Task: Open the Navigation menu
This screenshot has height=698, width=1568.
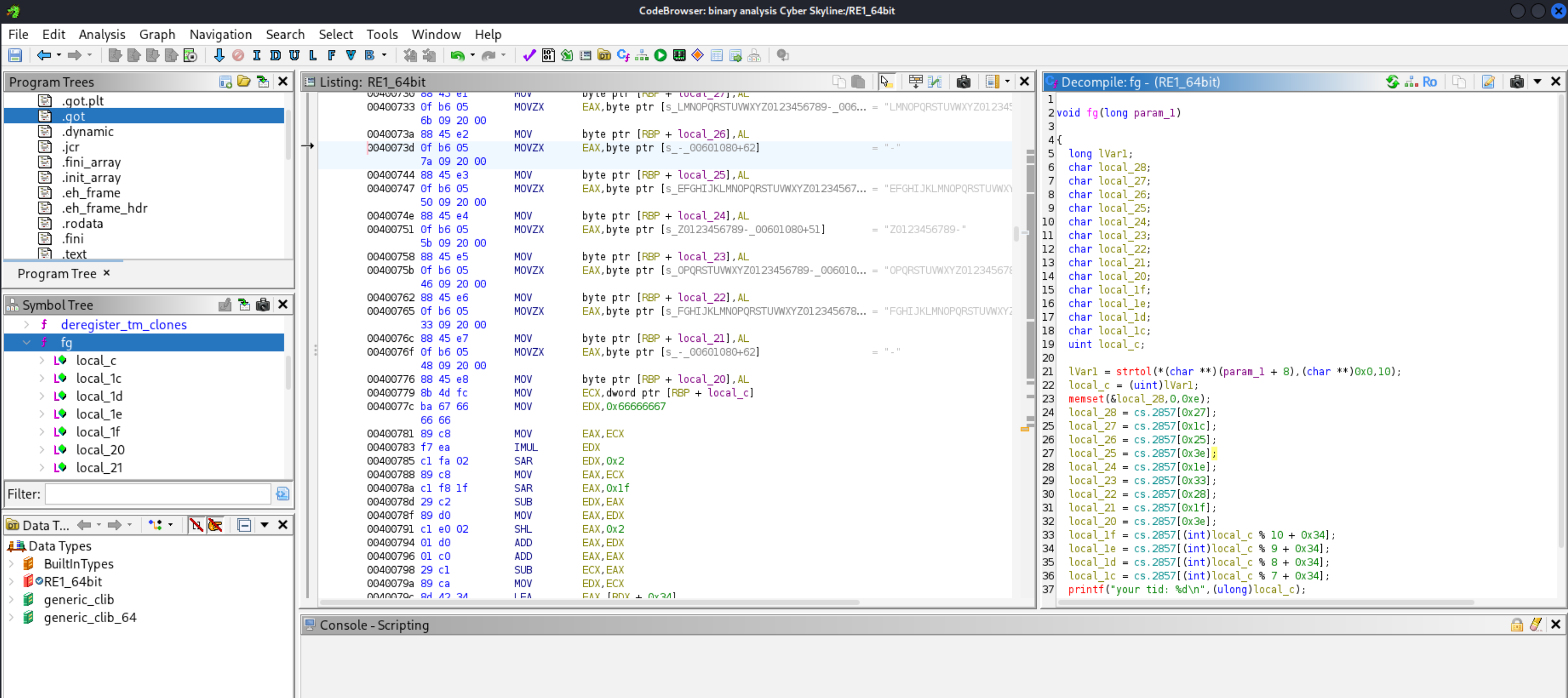Action: click(221, 34)
